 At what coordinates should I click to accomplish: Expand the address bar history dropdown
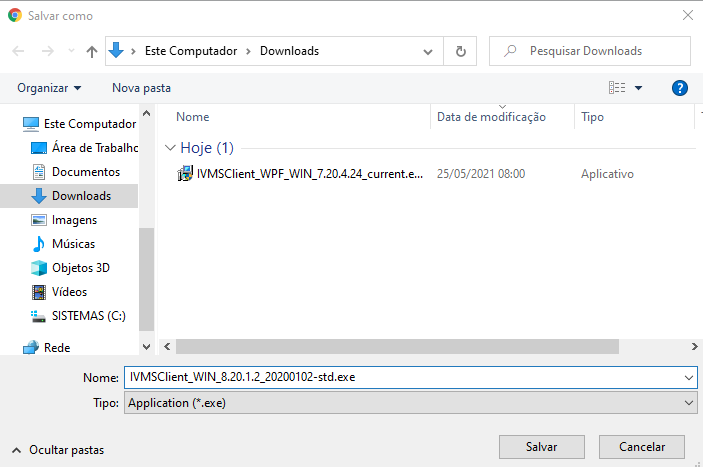(431, 51)
